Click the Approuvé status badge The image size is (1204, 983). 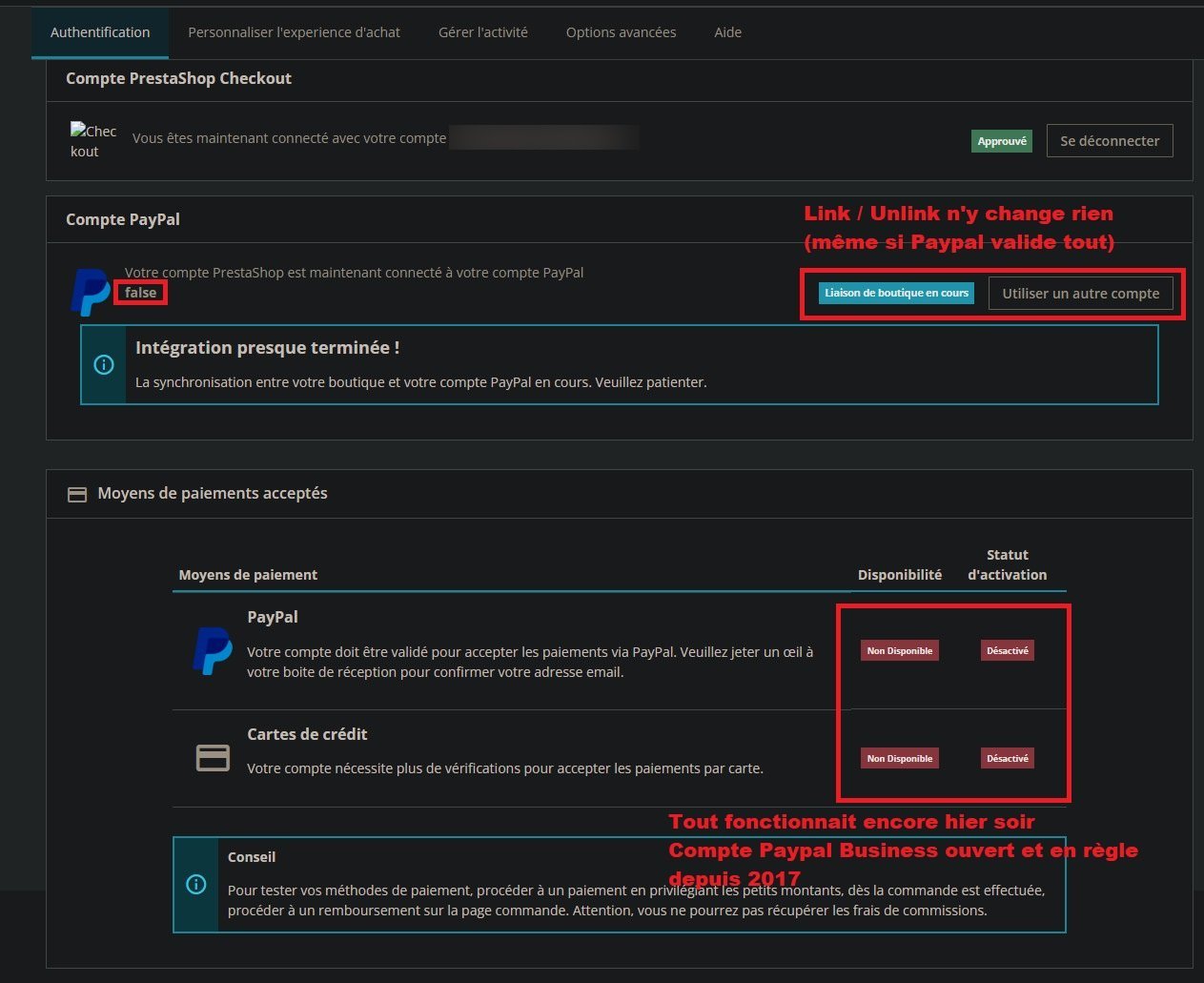(x=1002, y=141)
